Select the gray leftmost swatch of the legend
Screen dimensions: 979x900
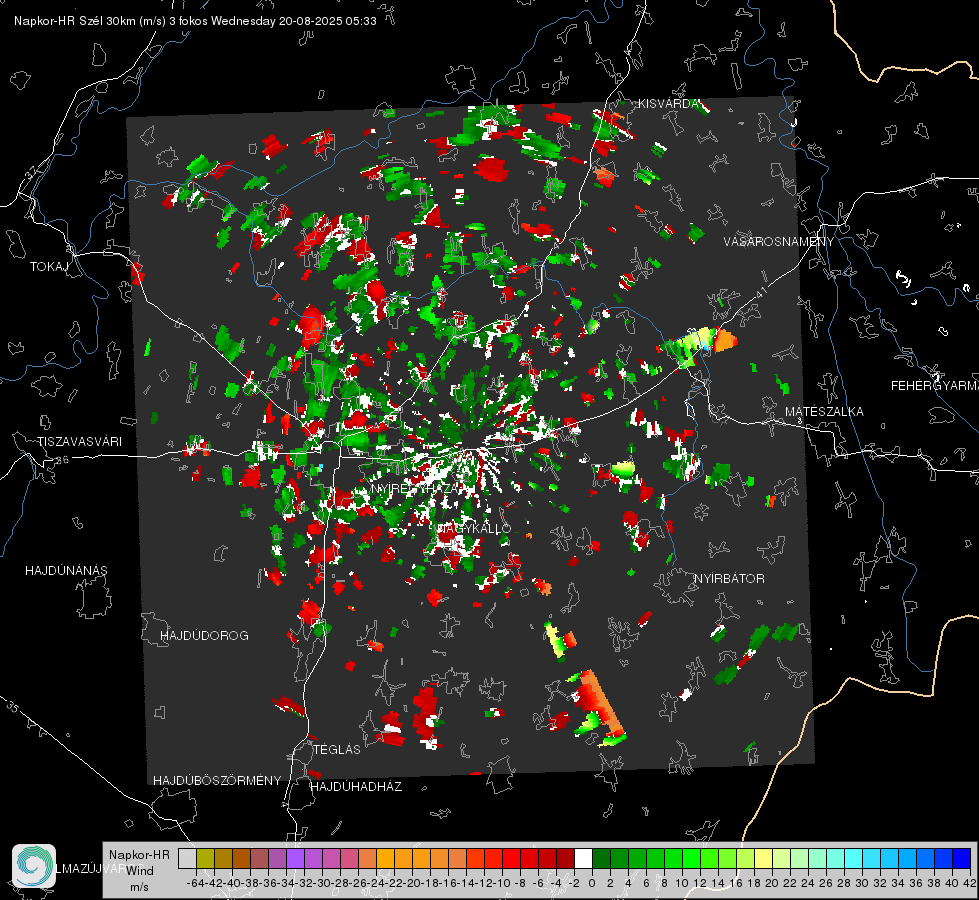187,858
